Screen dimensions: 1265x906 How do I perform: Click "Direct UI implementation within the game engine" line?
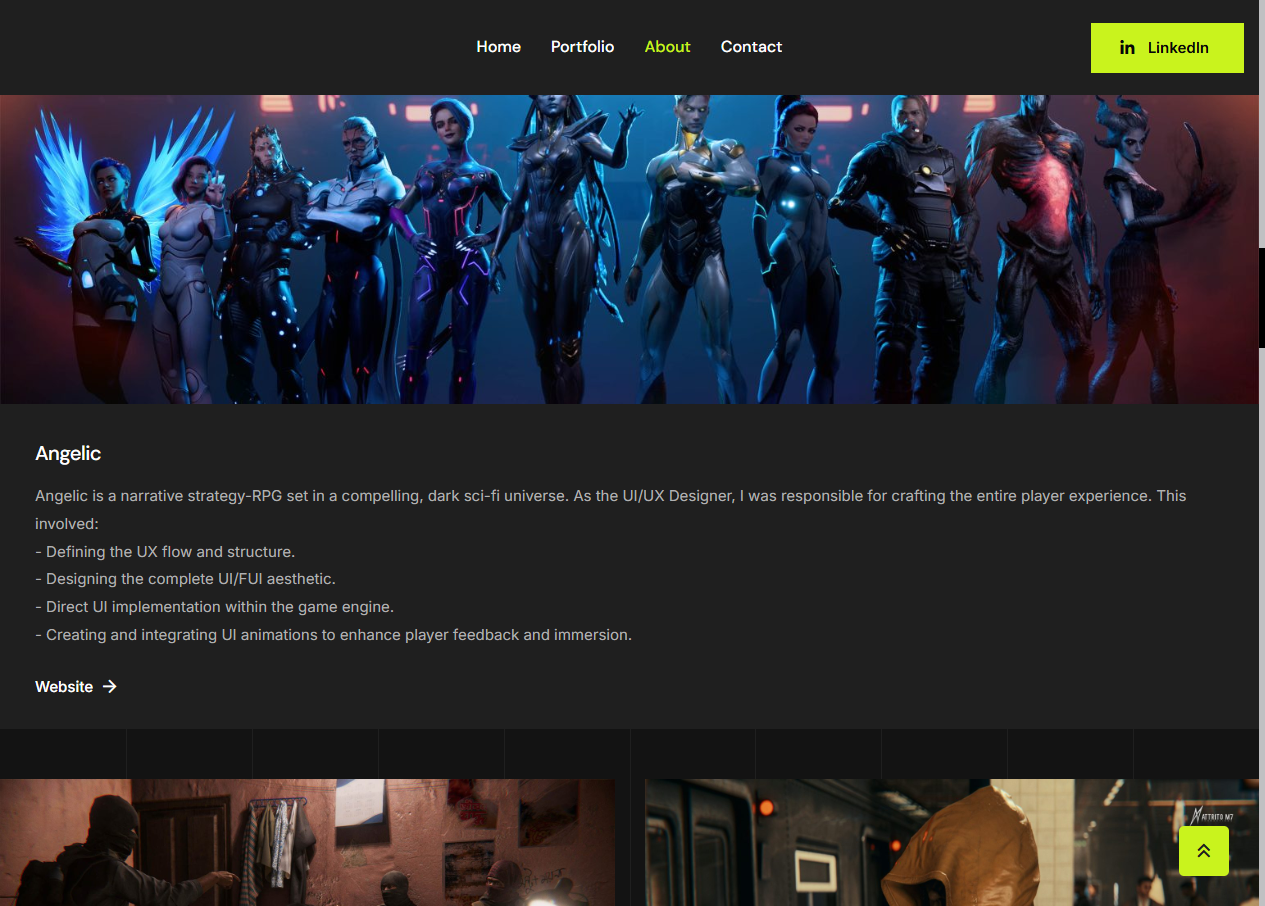point(215,607)
